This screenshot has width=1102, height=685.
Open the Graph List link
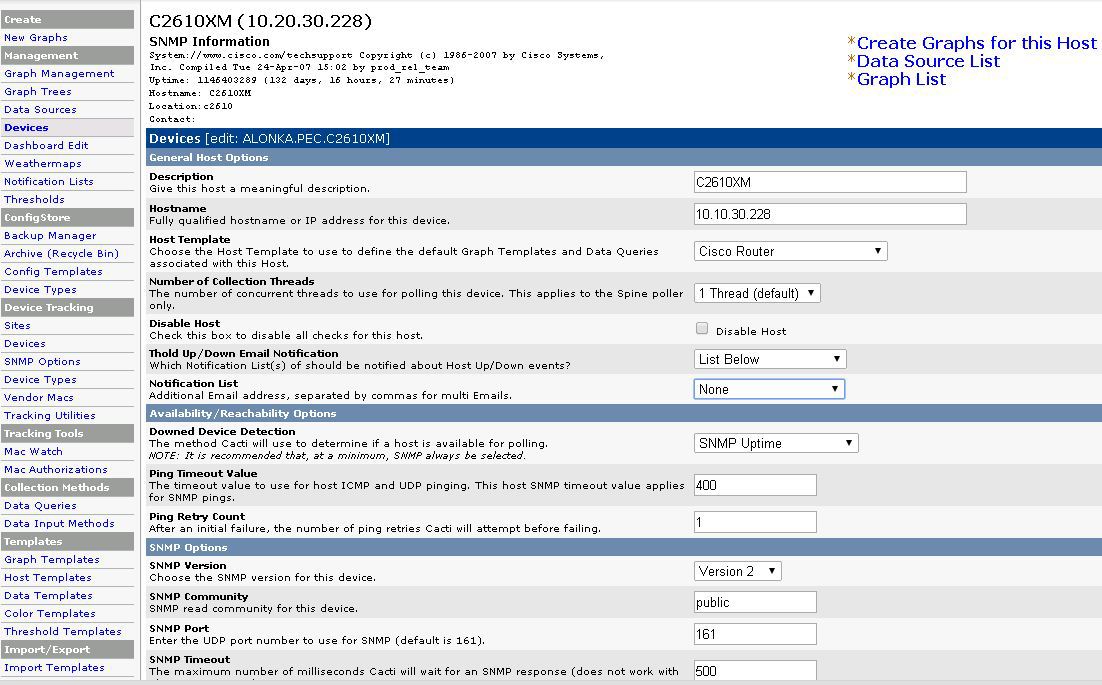click(x=901, y=79)
